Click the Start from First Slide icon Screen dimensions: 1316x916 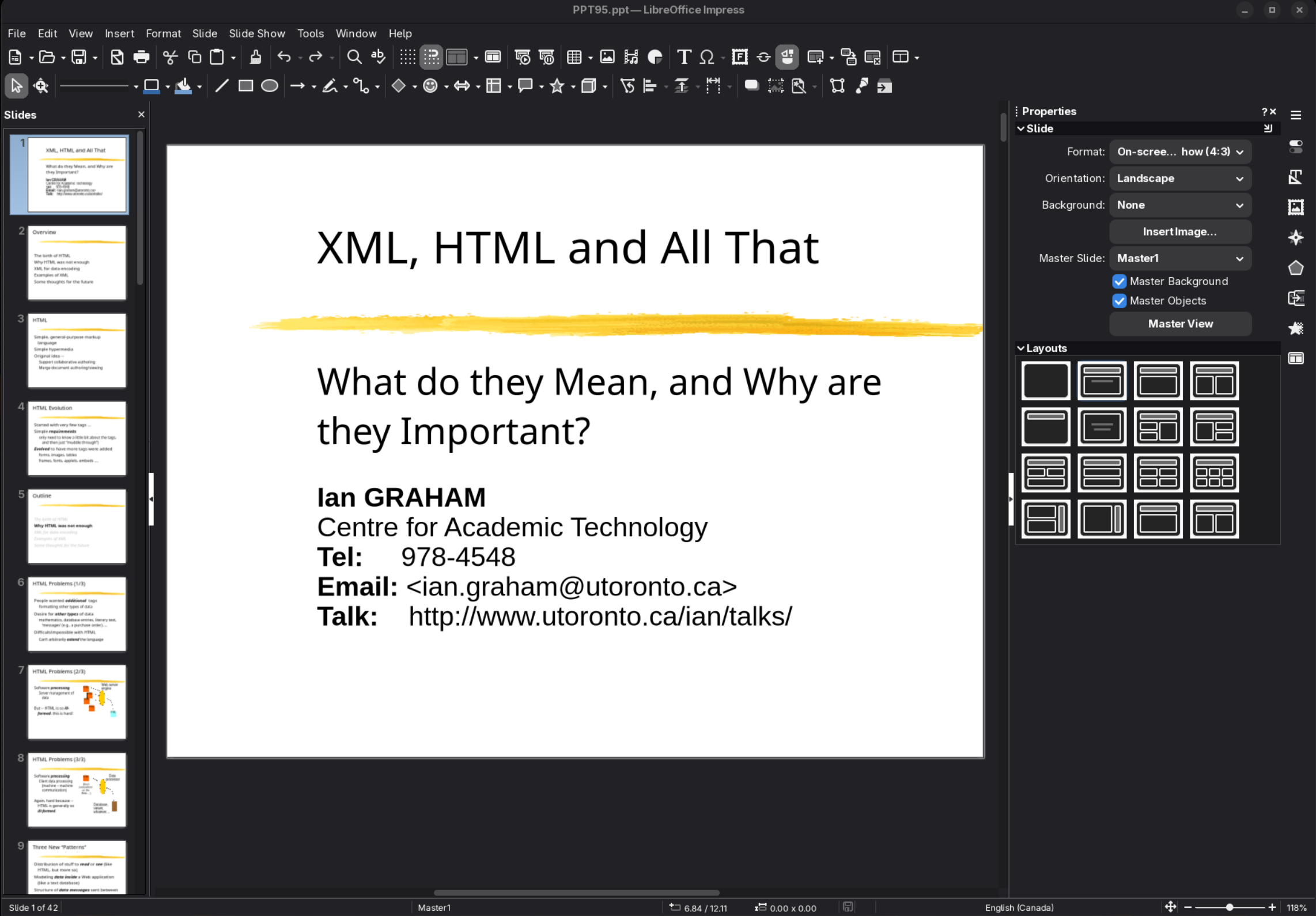tap(523, 57)
